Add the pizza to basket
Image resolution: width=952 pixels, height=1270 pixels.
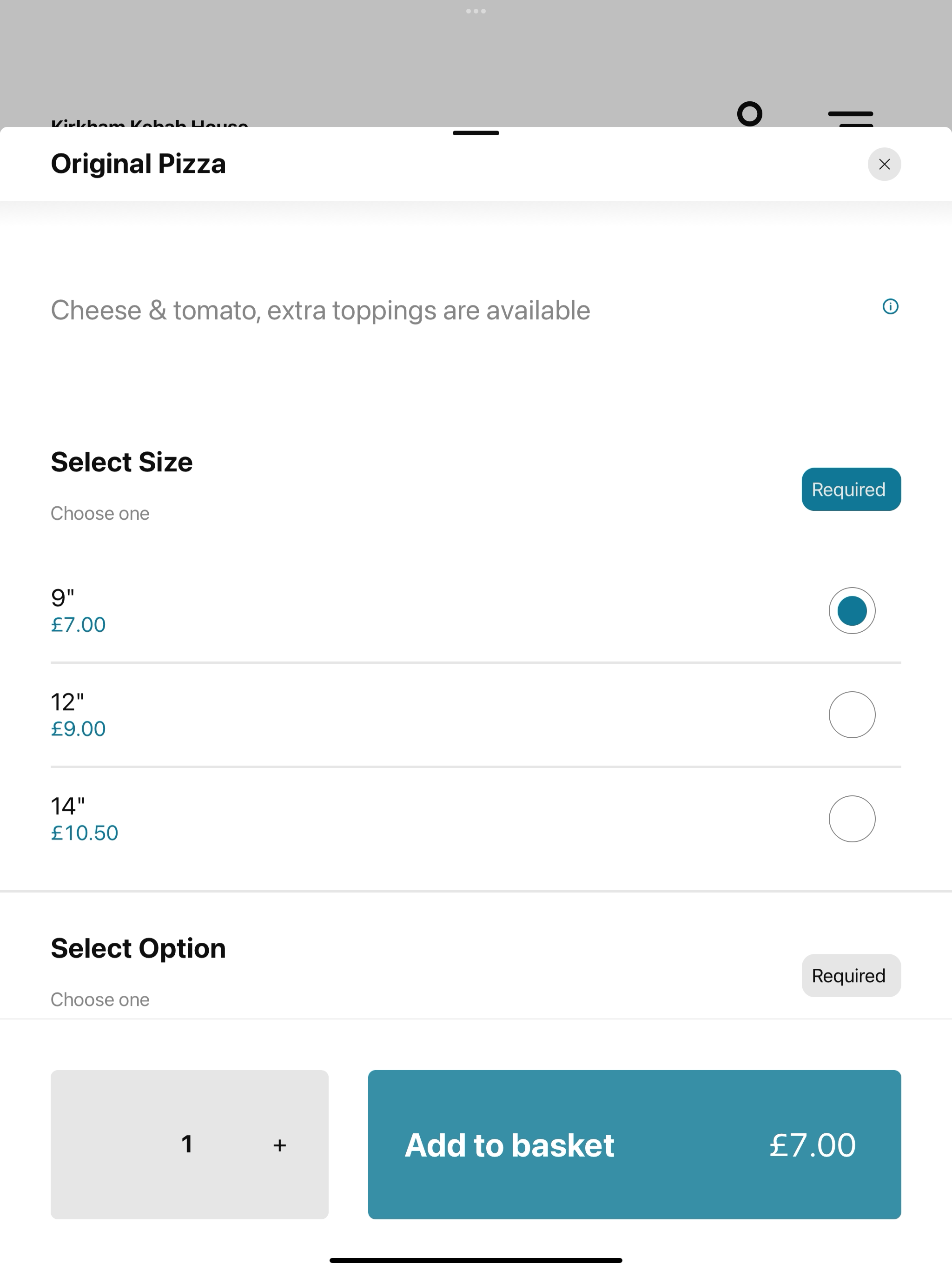click(x=634, y=1144)
